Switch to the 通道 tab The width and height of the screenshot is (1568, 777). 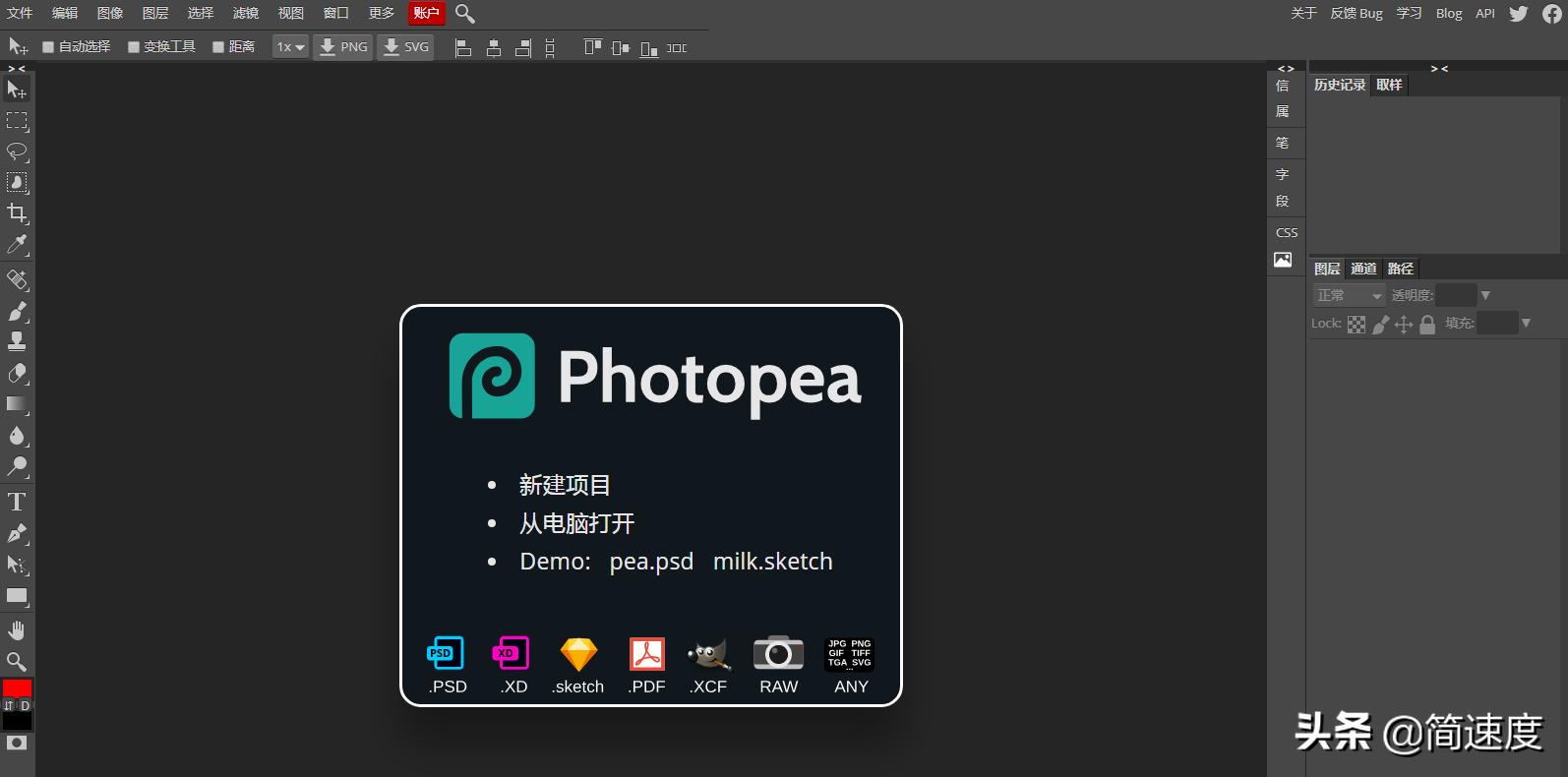(x=1363, y=269)
